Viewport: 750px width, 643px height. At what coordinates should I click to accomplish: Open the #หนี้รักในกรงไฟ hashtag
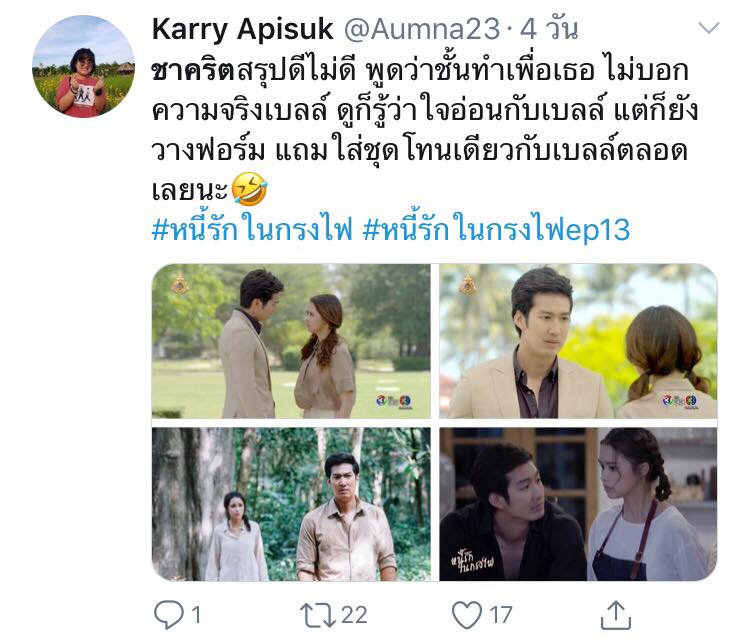click(252, 229)
